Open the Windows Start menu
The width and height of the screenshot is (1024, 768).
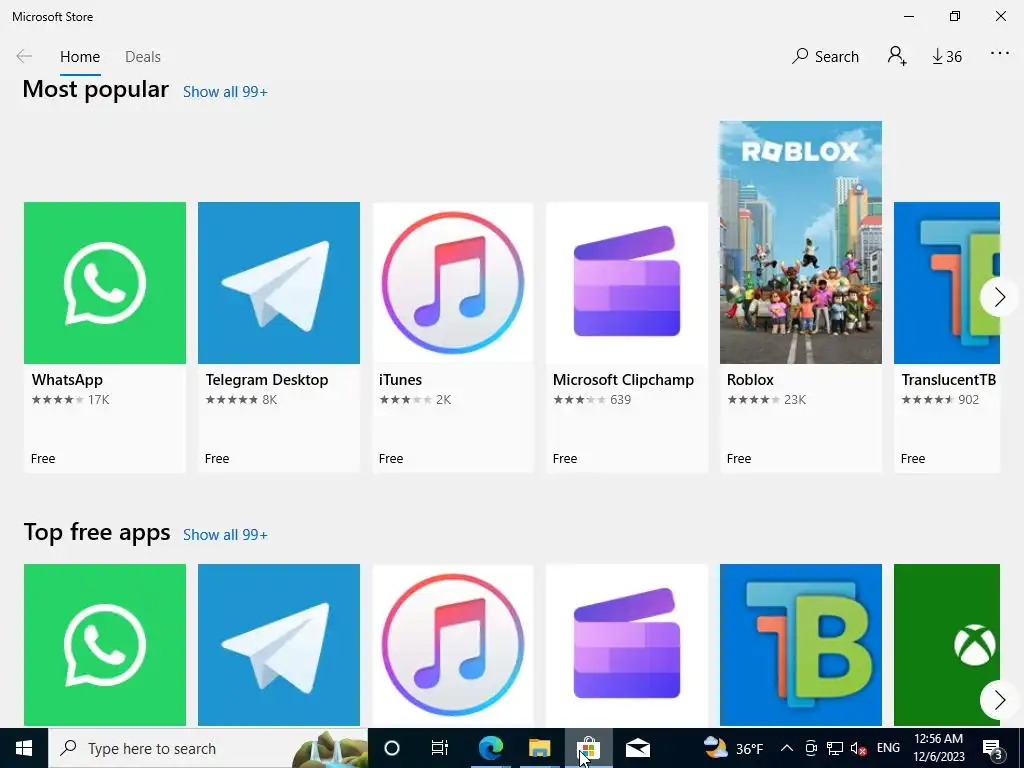pyautogui.click(x=24, y=748)
